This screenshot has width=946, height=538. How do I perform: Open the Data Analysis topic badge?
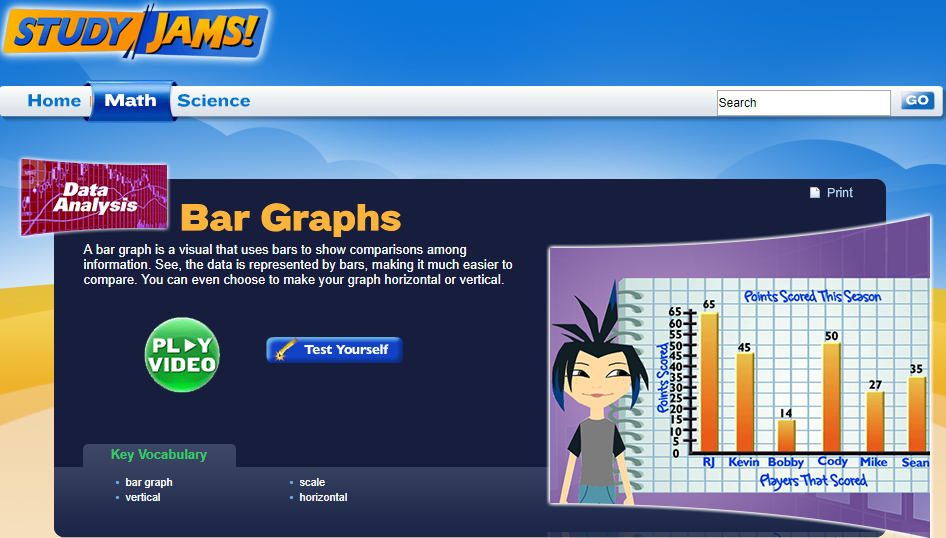point(94,197)
